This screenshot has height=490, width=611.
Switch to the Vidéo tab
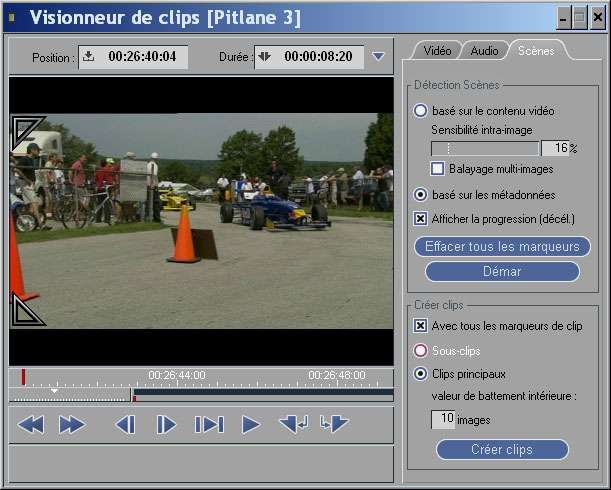tap(437, 51)
